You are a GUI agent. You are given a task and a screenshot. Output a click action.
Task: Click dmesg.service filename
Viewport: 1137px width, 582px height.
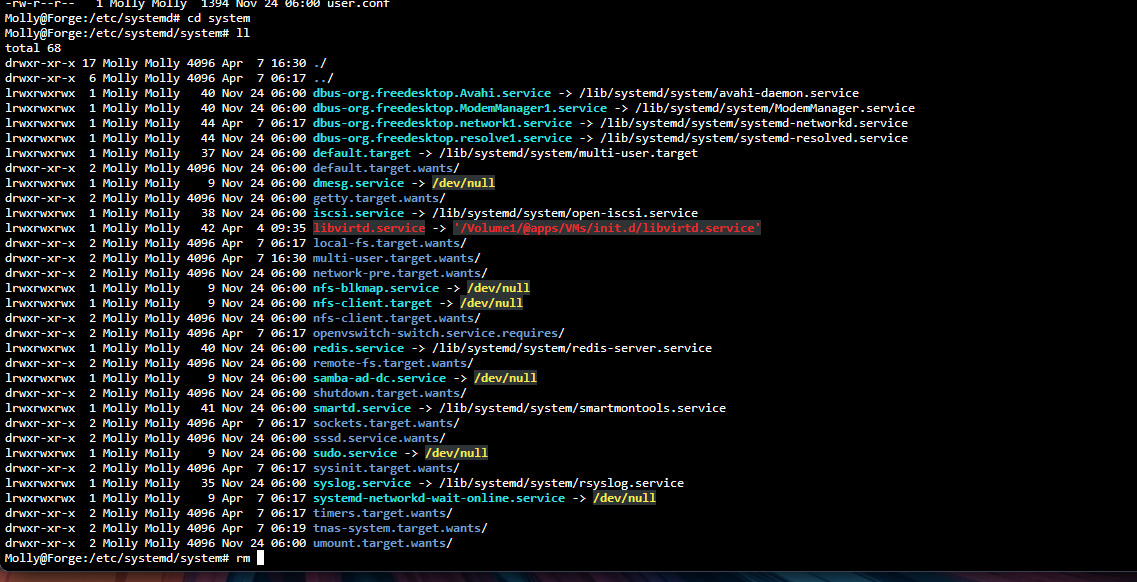click(358, 183)
